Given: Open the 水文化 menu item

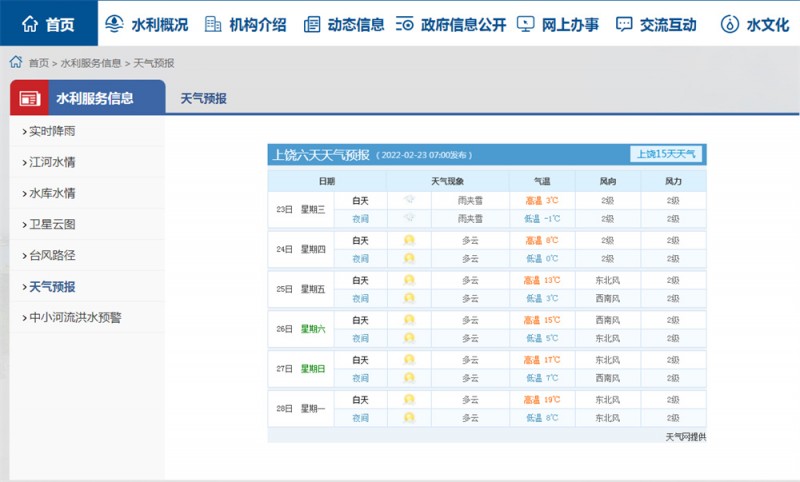Looking at the screenshot, I should pyautogui.click(x=768, y=24).
